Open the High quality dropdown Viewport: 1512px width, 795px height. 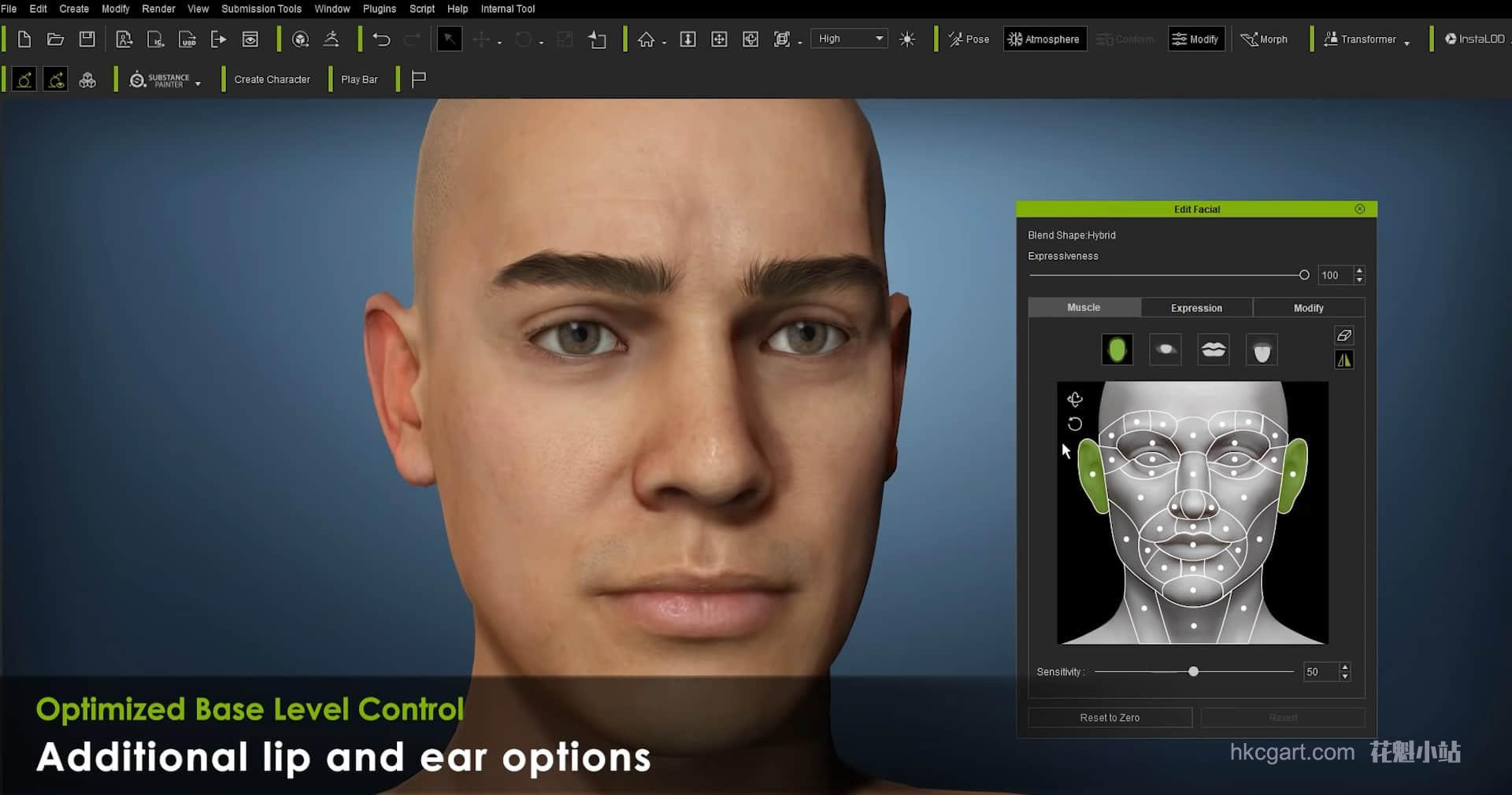coord(850,39)
